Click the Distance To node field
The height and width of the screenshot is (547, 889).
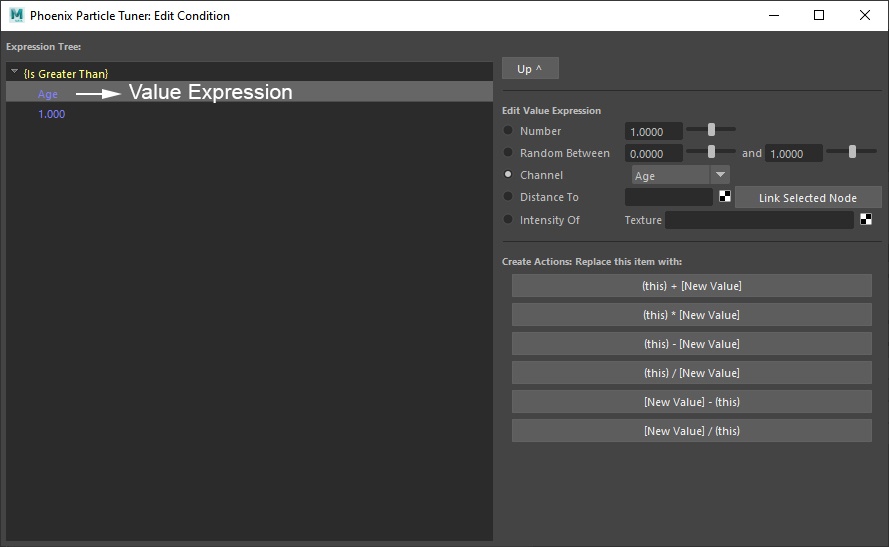point(669,197)
